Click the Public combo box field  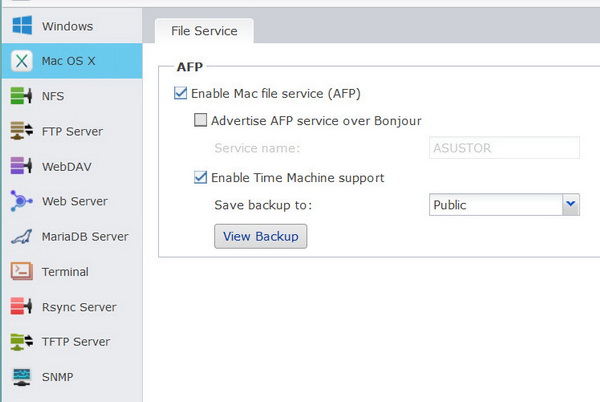point(494,205)
